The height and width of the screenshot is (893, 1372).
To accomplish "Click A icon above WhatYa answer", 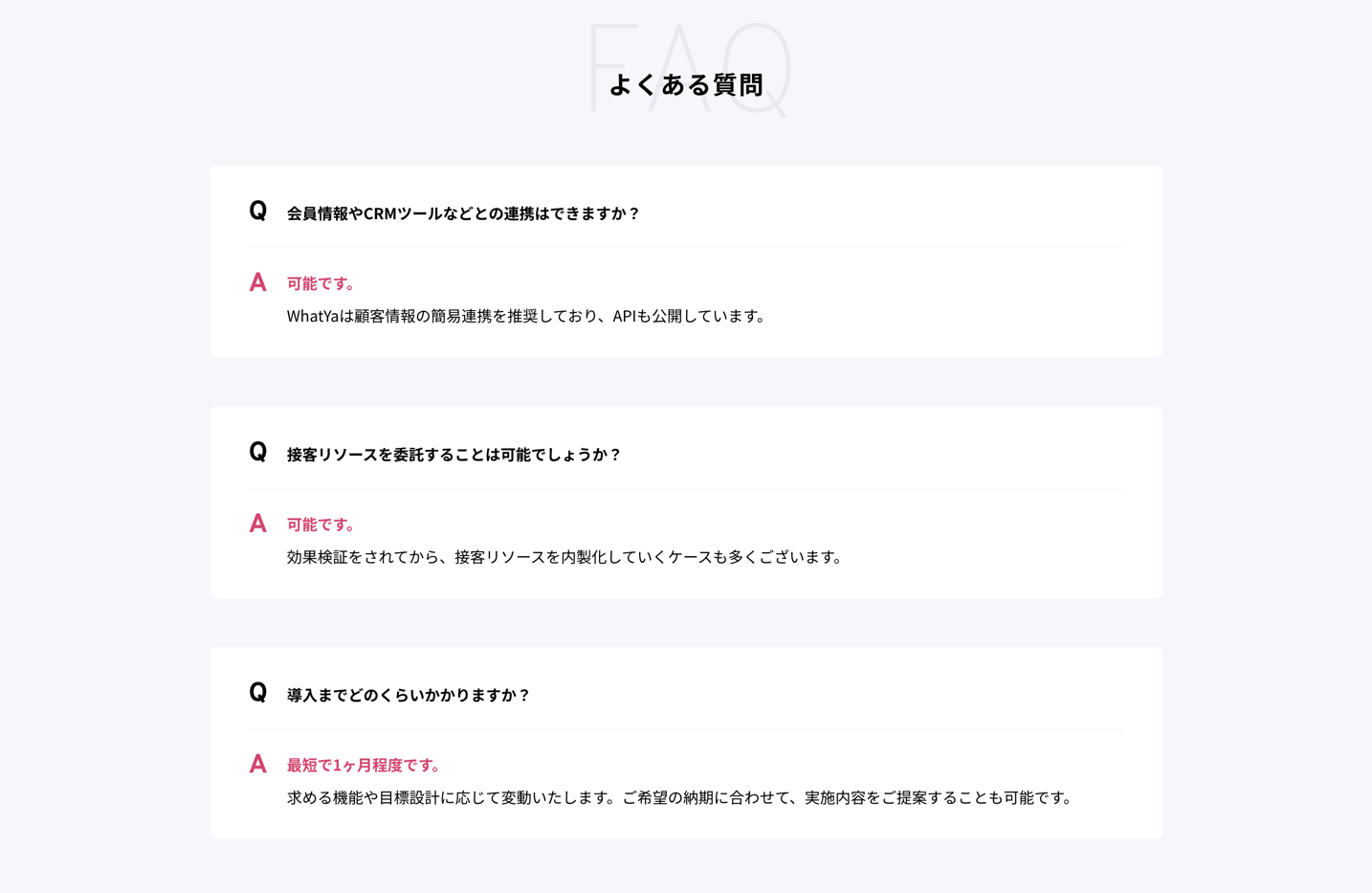I will [x=257, y=282].
